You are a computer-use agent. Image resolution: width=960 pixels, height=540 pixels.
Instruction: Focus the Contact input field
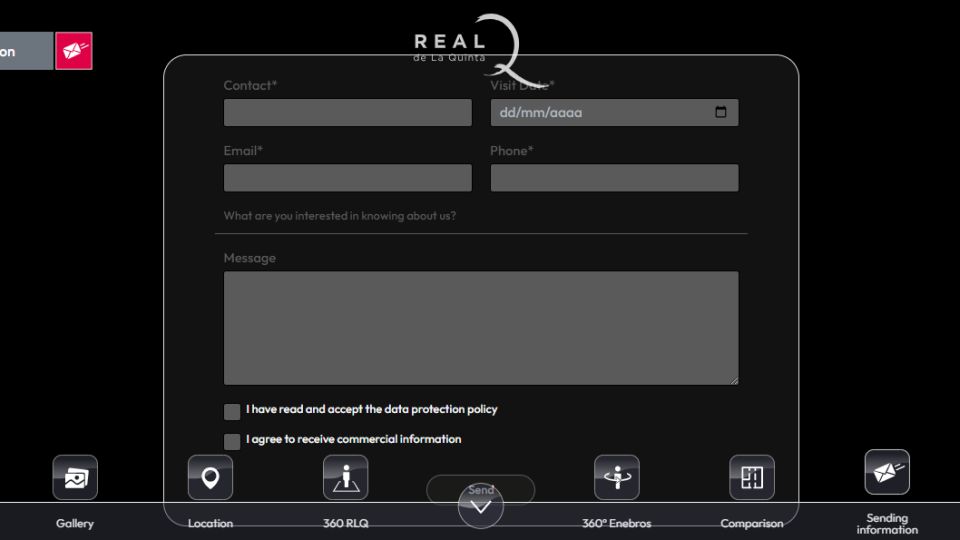point(347,112)
